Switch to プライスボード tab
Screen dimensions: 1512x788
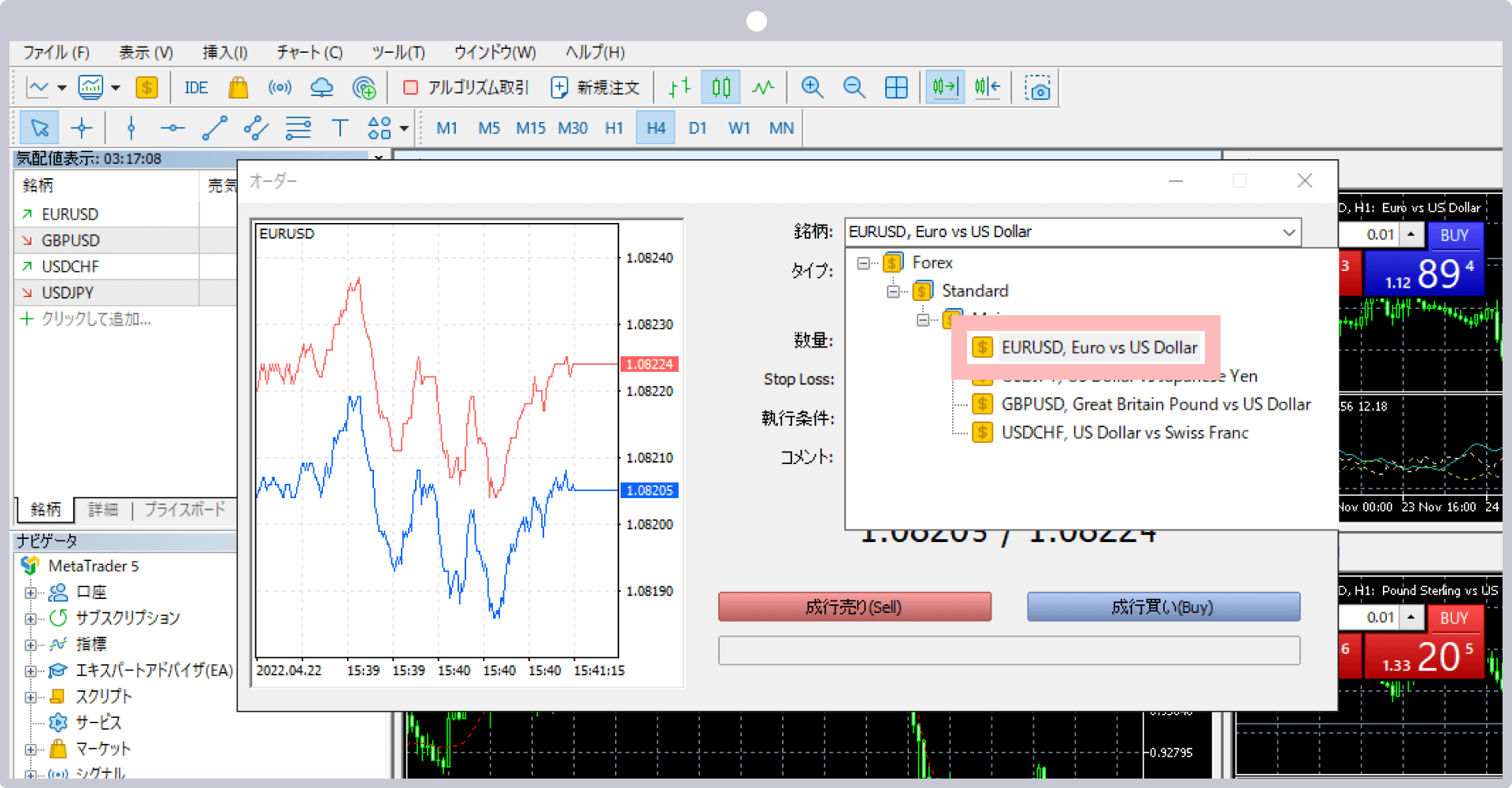(185, 510)
